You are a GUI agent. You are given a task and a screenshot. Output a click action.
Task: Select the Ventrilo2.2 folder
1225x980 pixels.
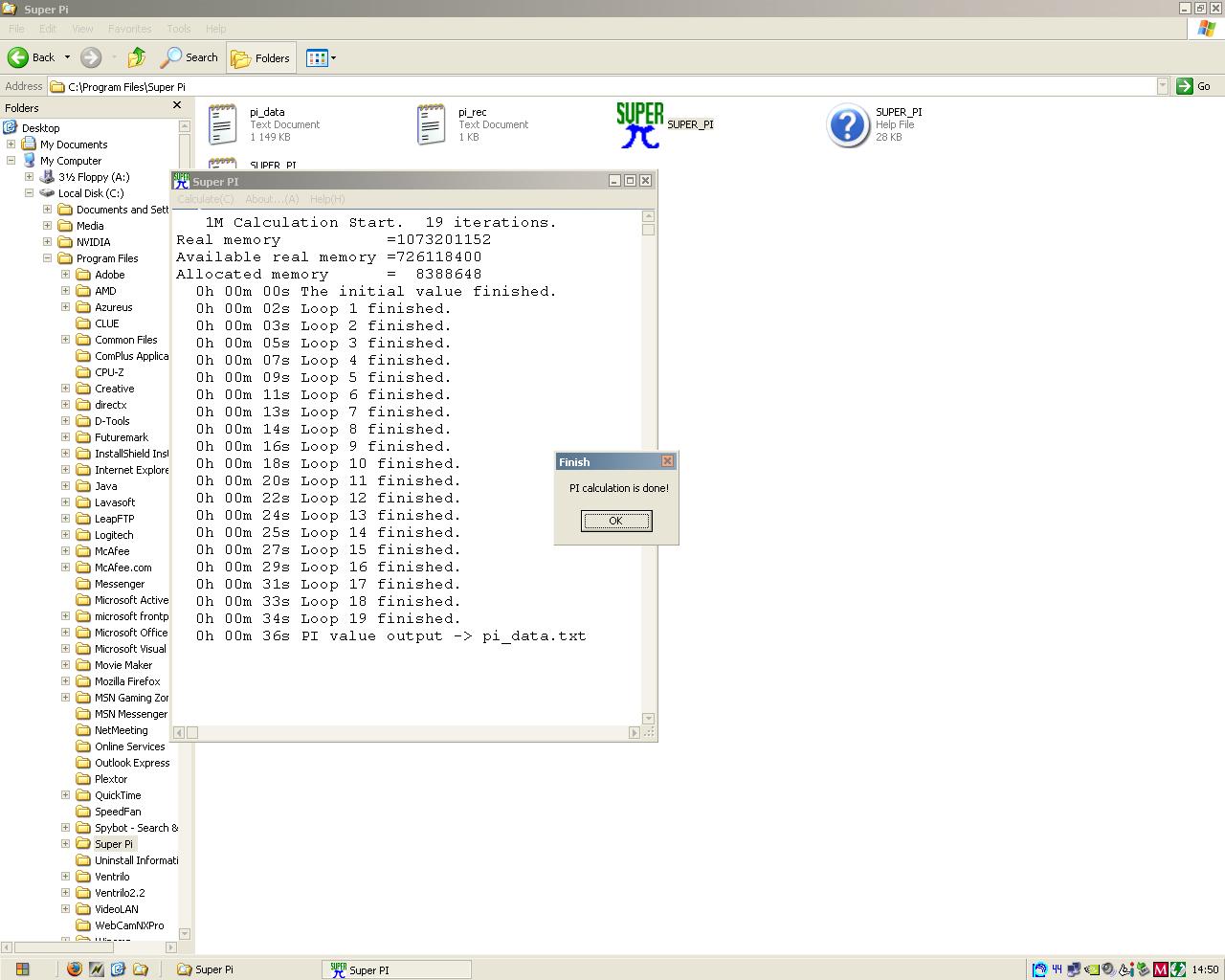pos(120,893)
